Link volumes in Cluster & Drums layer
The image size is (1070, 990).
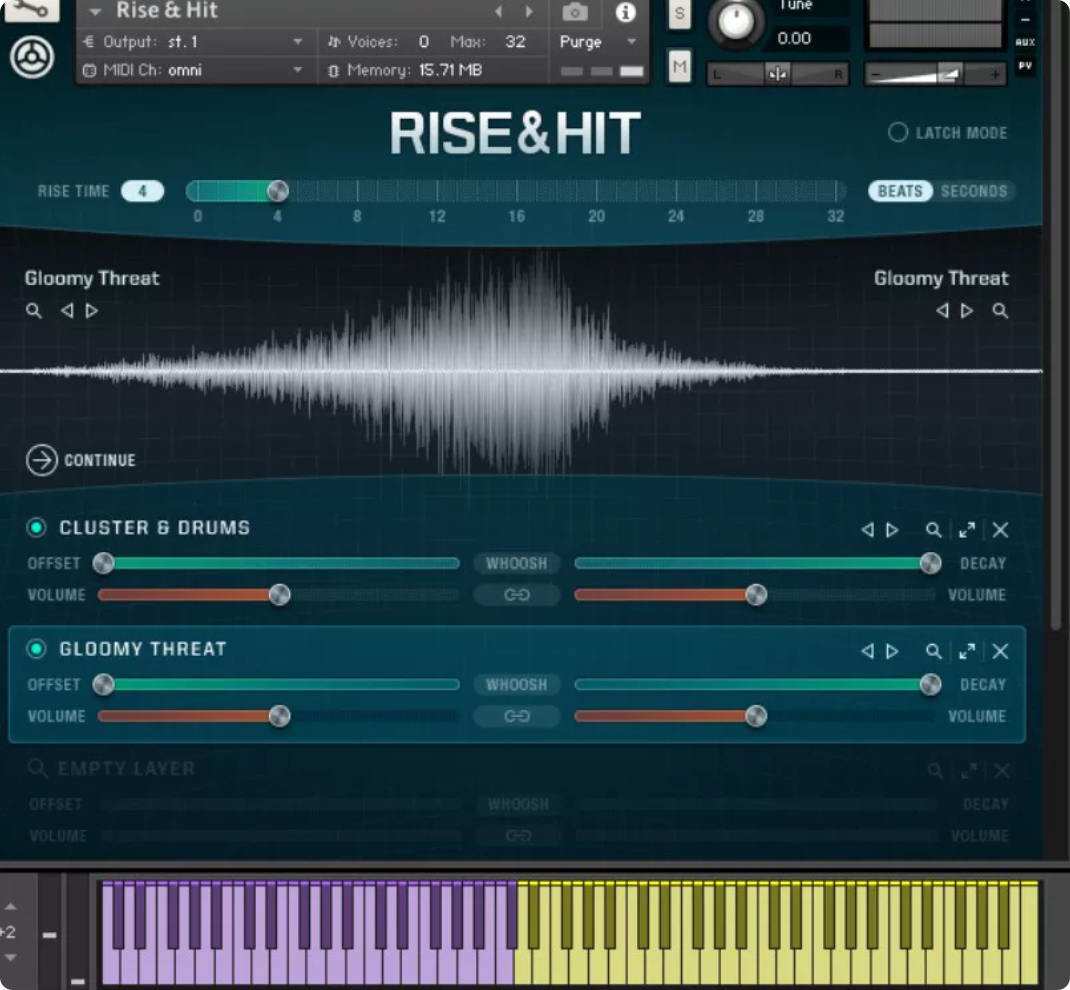point(517,595)
